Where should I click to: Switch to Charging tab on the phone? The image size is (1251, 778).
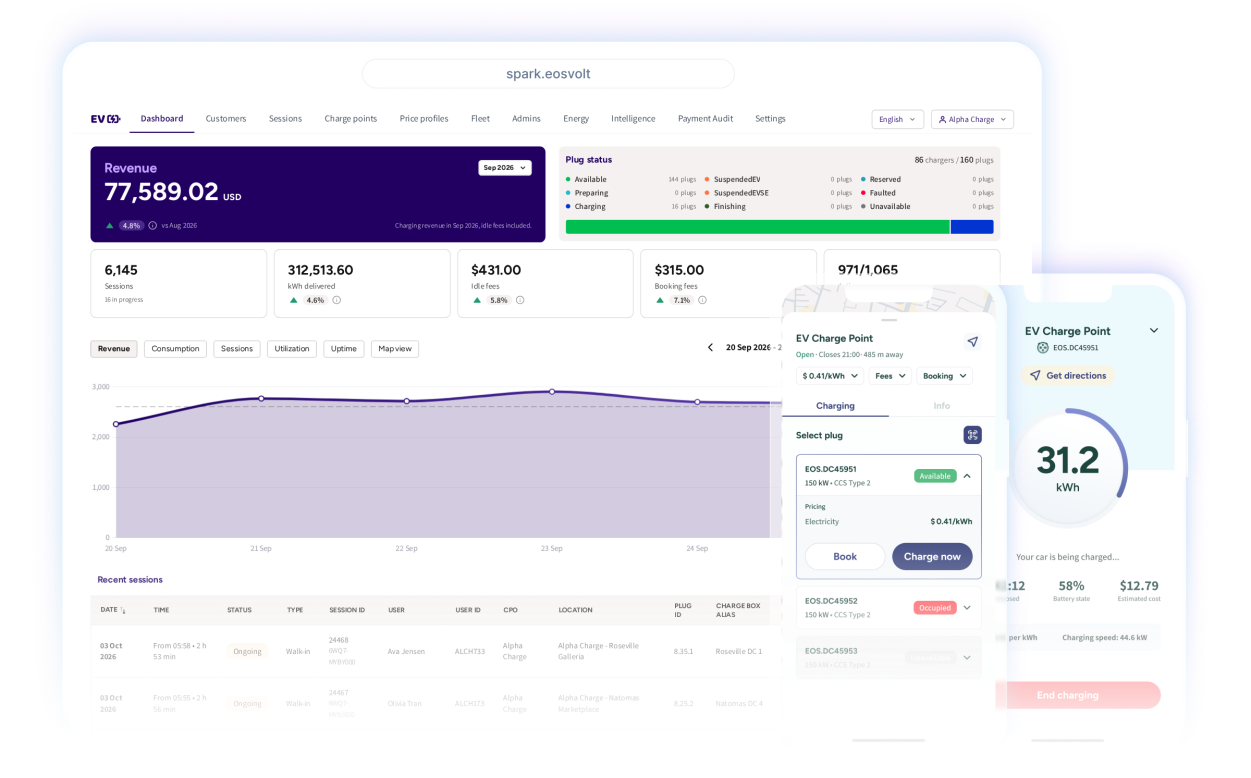[835, 406]
